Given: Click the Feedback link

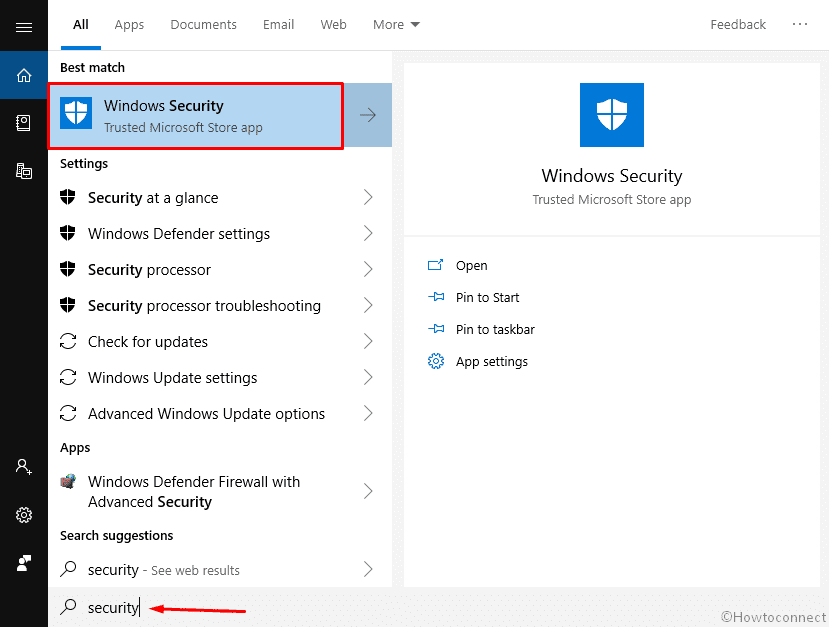Looking at the screenshot, I should click(738, 25).
